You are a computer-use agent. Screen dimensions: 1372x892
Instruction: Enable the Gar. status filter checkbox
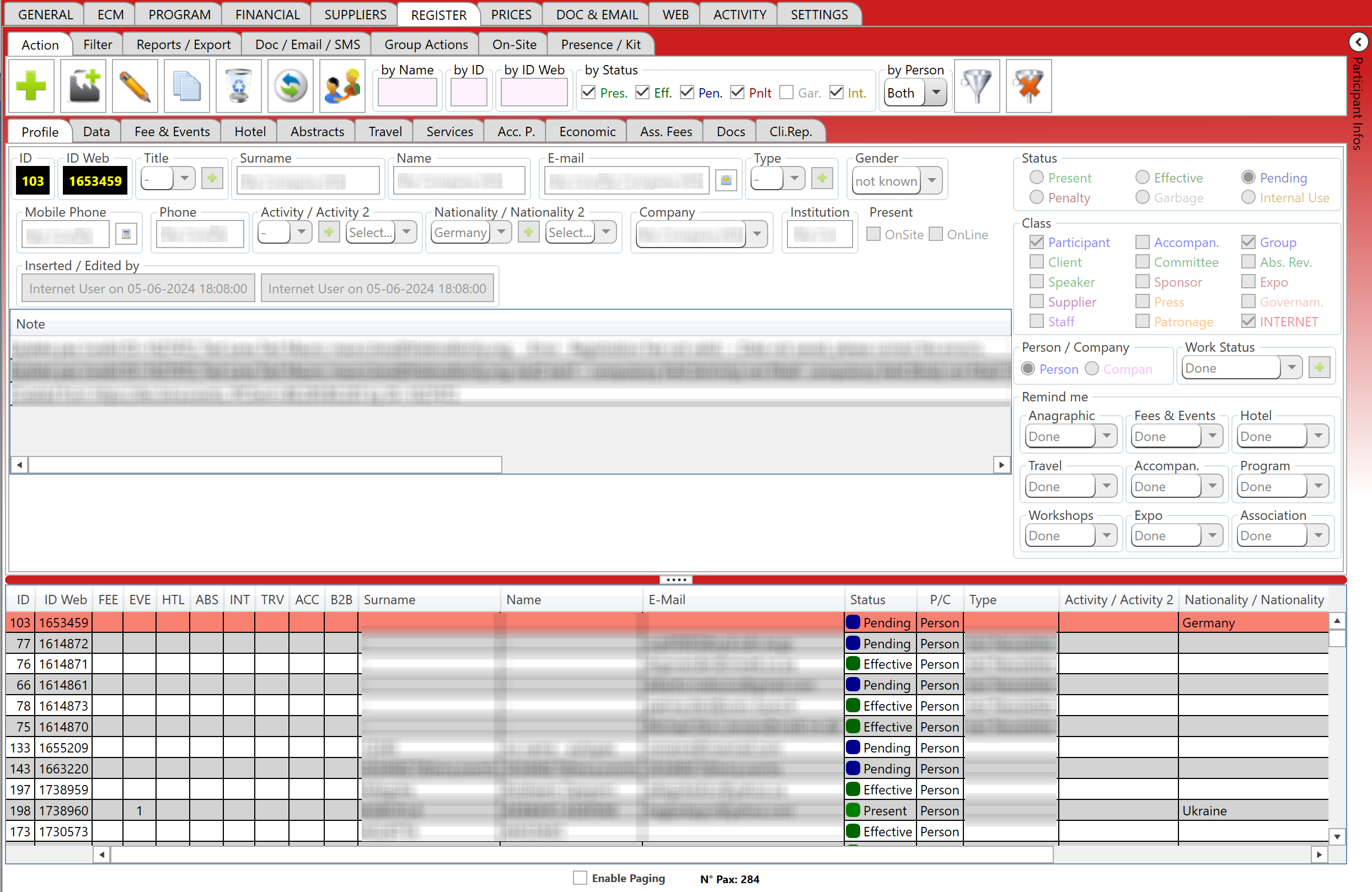coord(786,93)
